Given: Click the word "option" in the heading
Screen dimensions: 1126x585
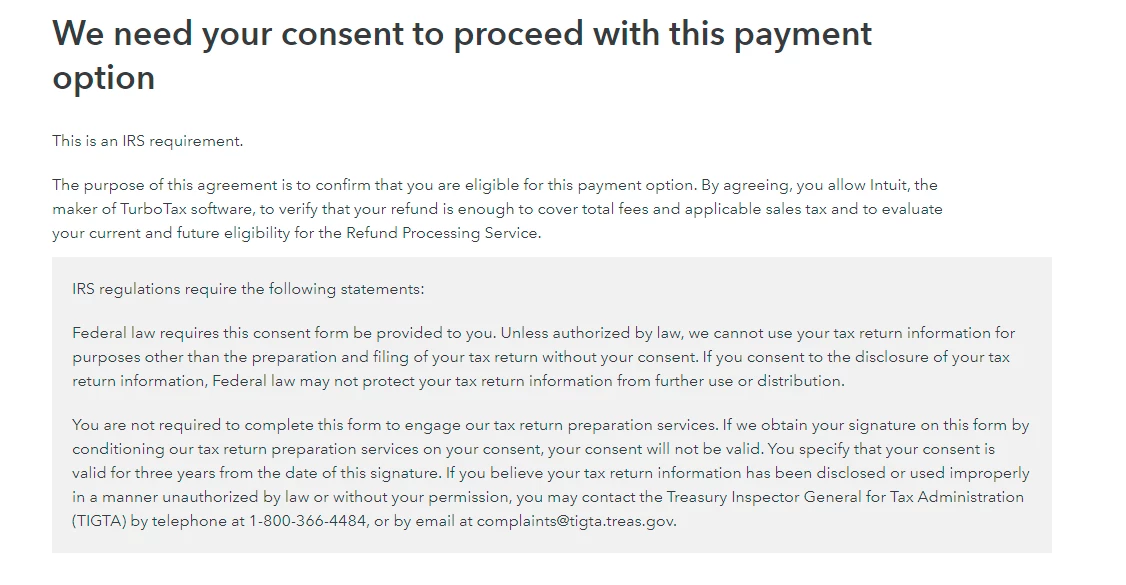Looking at the screenshot, I should click(103, 78).
